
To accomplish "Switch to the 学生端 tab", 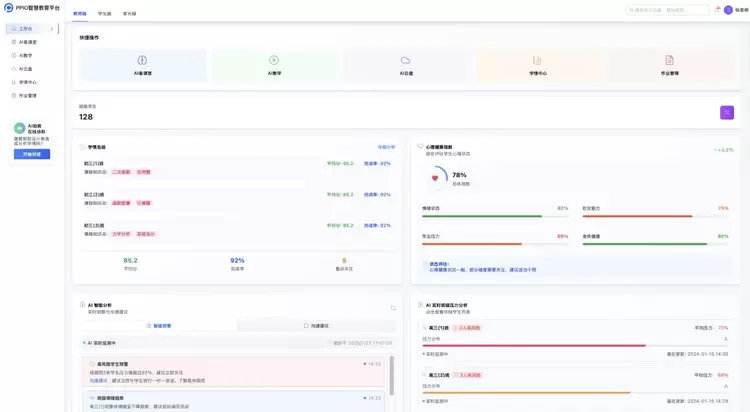I will click(x=105, y=14).
